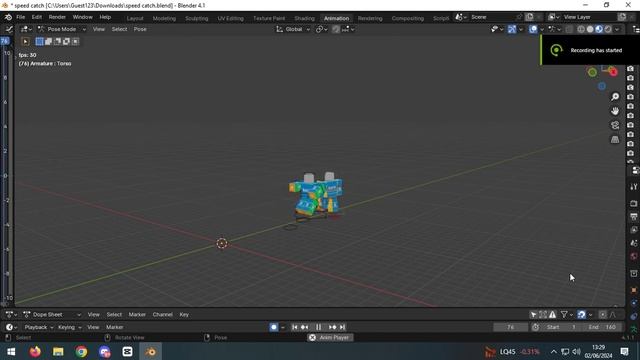Toggle snapping magnet button

point(336,29)
